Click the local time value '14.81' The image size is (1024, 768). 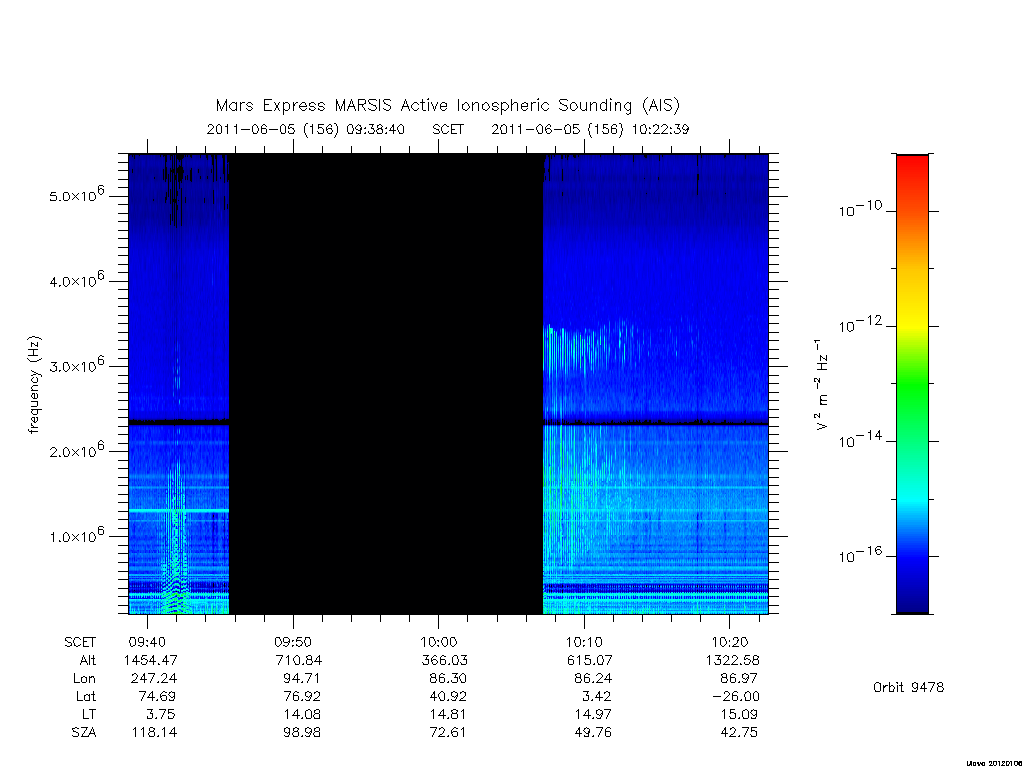pyautogui.click(x=448, y=714)
